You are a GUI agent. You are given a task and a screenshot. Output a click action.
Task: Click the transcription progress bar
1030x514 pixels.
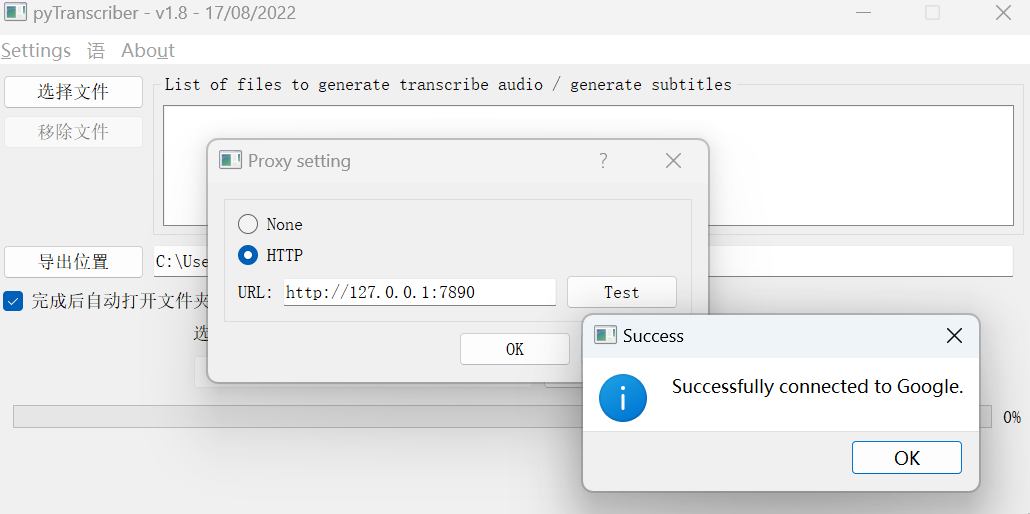click(300, 416)
